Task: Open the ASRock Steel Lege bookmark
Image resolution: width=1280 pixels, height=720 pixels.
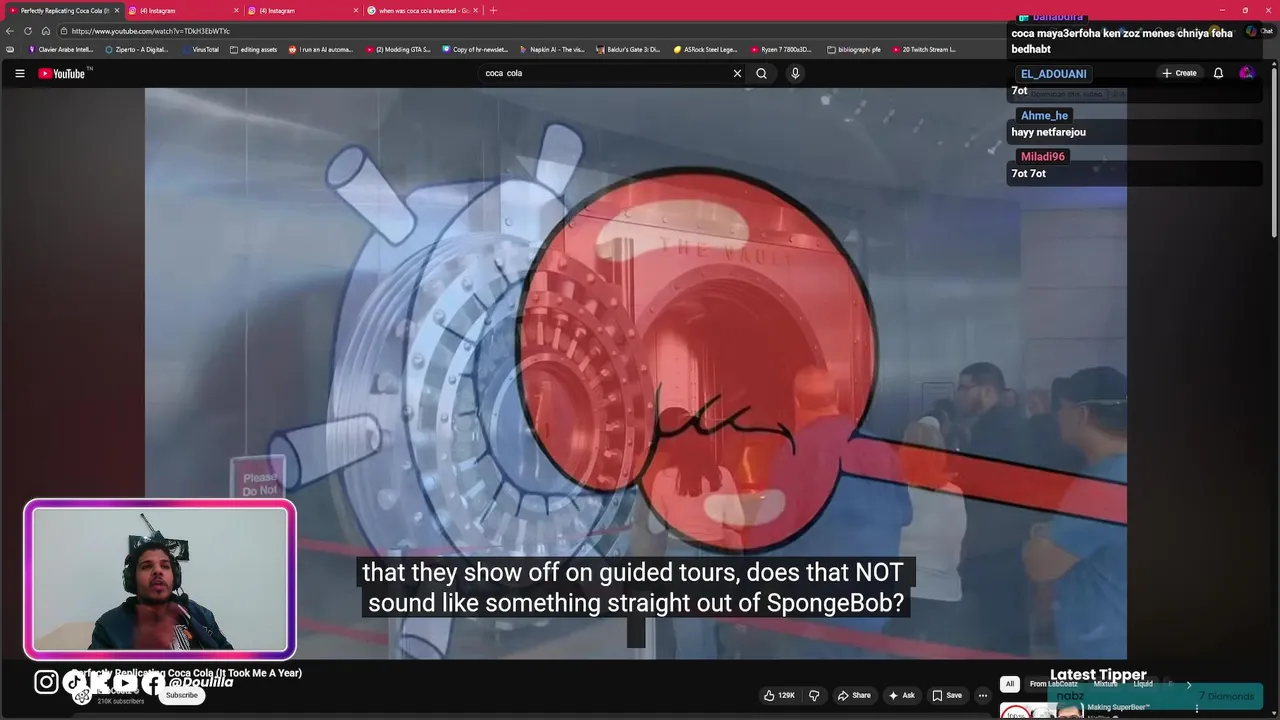Action: 705,49
